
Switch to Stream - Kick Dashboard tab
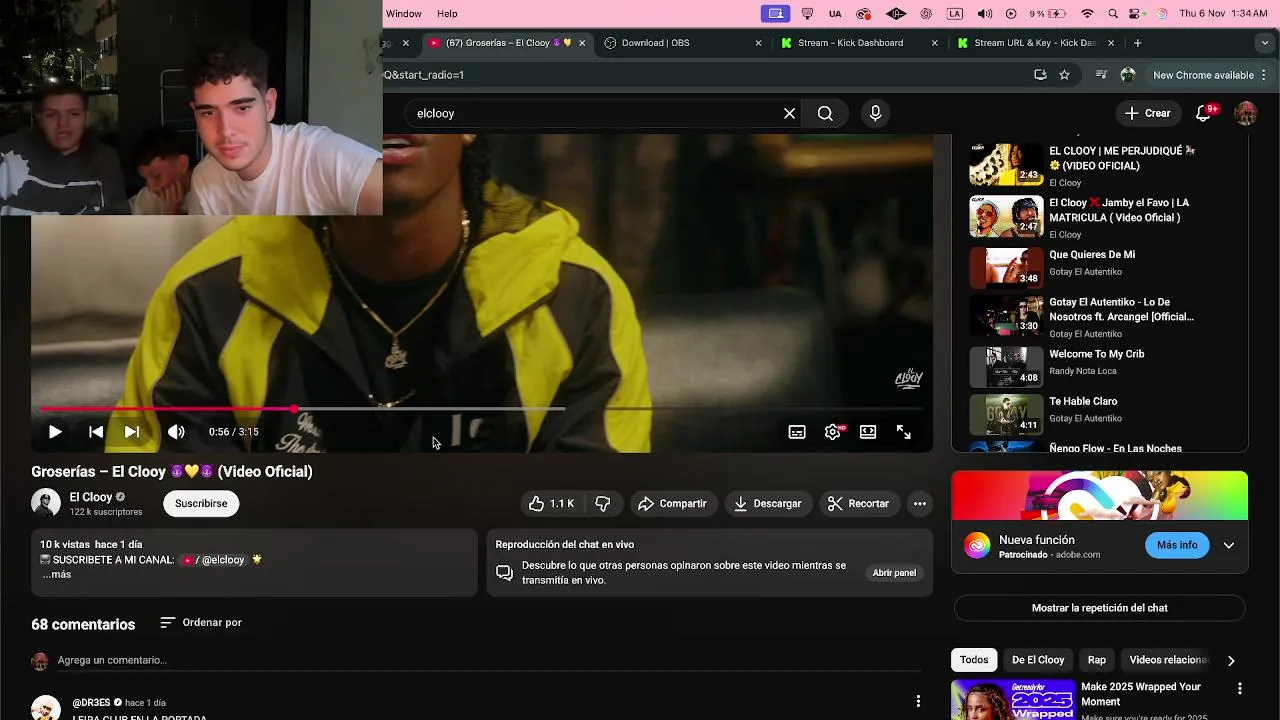[860, 43]
